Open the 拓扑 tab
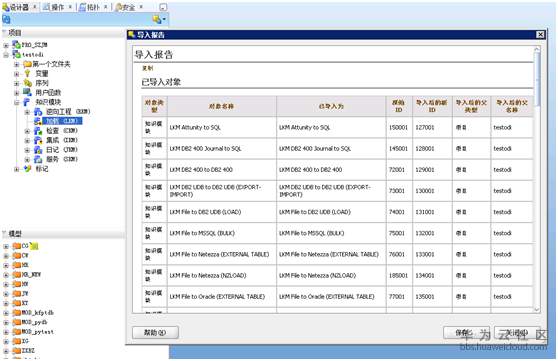The width and height of the screenshot is (558, 361). [x=93, y=7]
